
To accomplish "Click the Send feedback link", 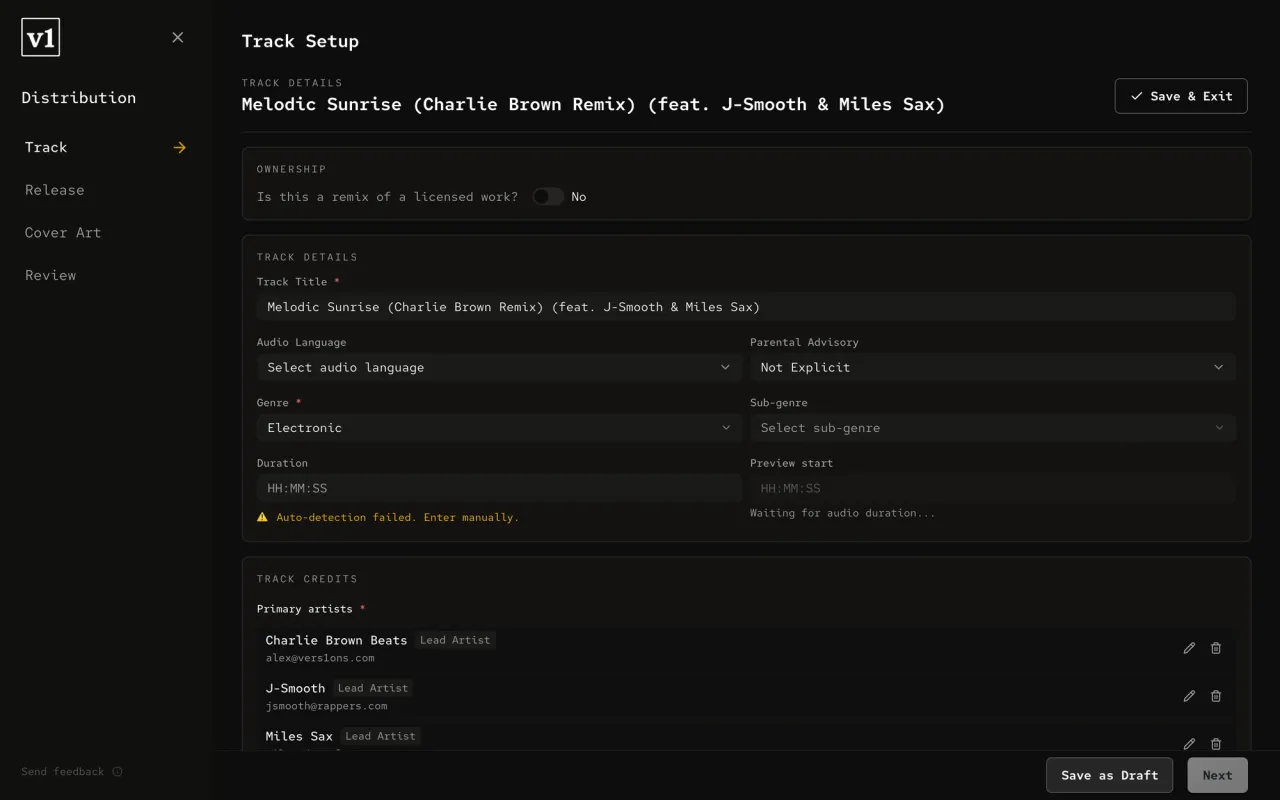I will point(62,772).
